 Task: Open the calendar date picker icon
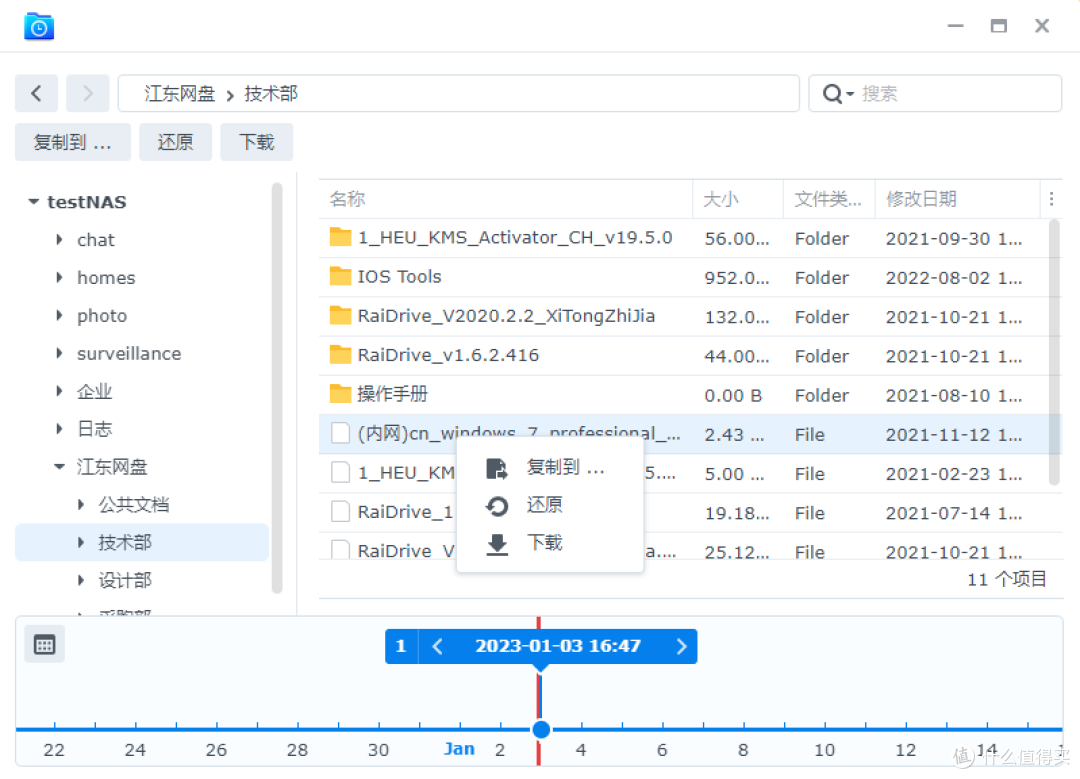(45, 645)
